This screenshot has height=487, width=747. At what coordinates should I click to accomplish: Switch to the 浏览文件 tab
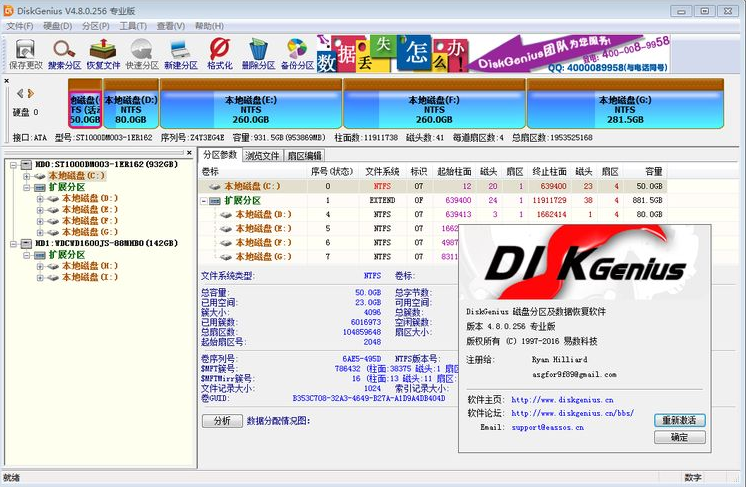[x=263, y=156]
